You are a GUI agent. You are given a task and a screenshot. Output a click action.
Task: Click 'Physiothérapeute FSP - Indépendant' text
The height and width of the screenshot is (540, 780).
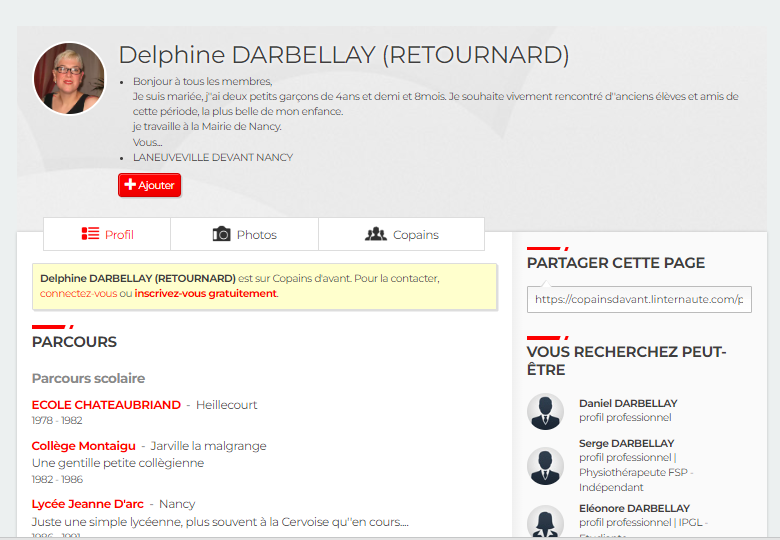636,479
